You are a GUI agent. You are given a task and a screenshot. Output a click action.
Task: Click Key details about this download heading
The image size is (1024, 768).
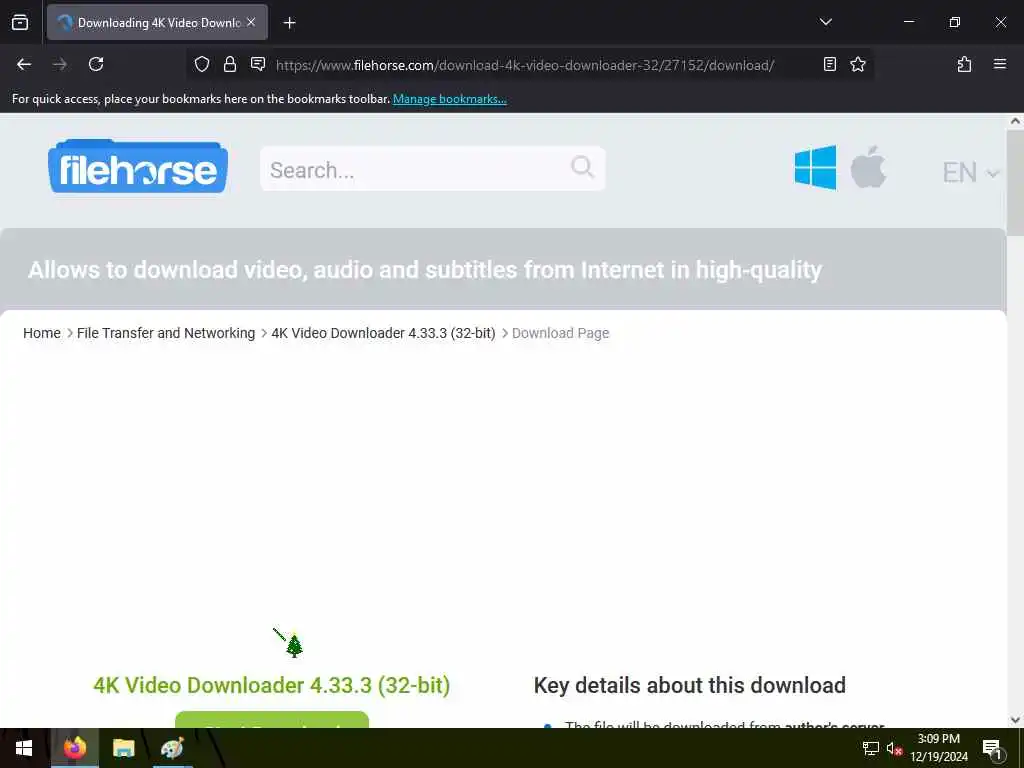pyautogui.click(x=690, y=685)
